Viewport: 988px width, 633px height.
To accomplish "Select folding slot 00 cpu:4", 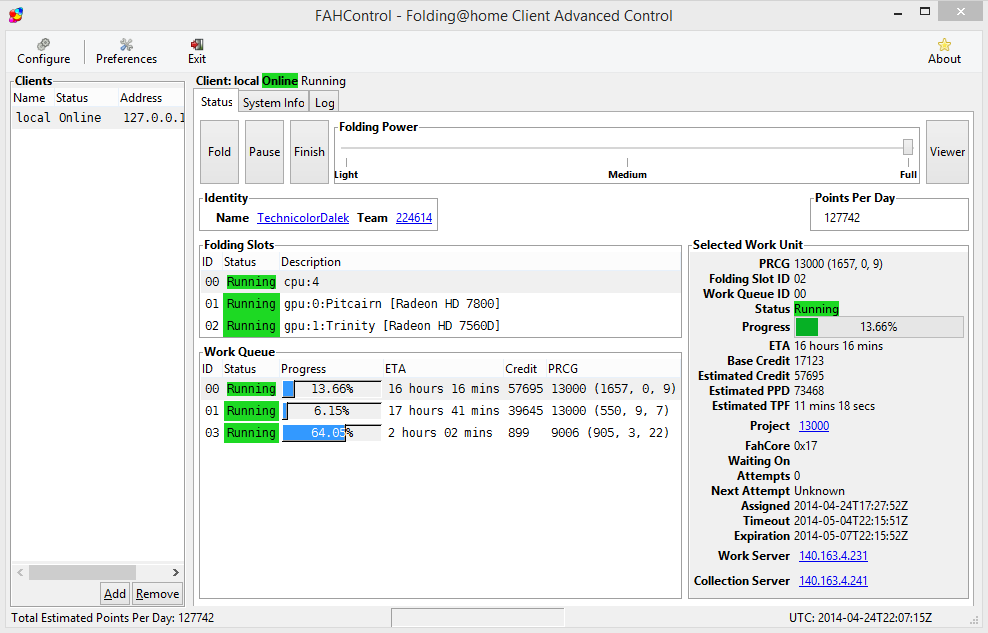I will tap(440, 282).
